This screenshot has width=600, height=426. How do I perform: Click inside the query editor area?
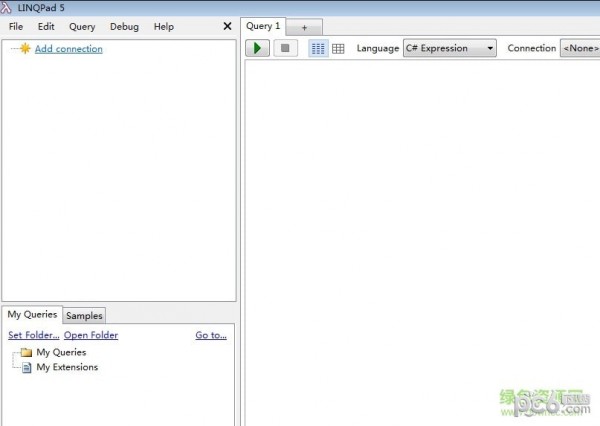coord(422,243)
